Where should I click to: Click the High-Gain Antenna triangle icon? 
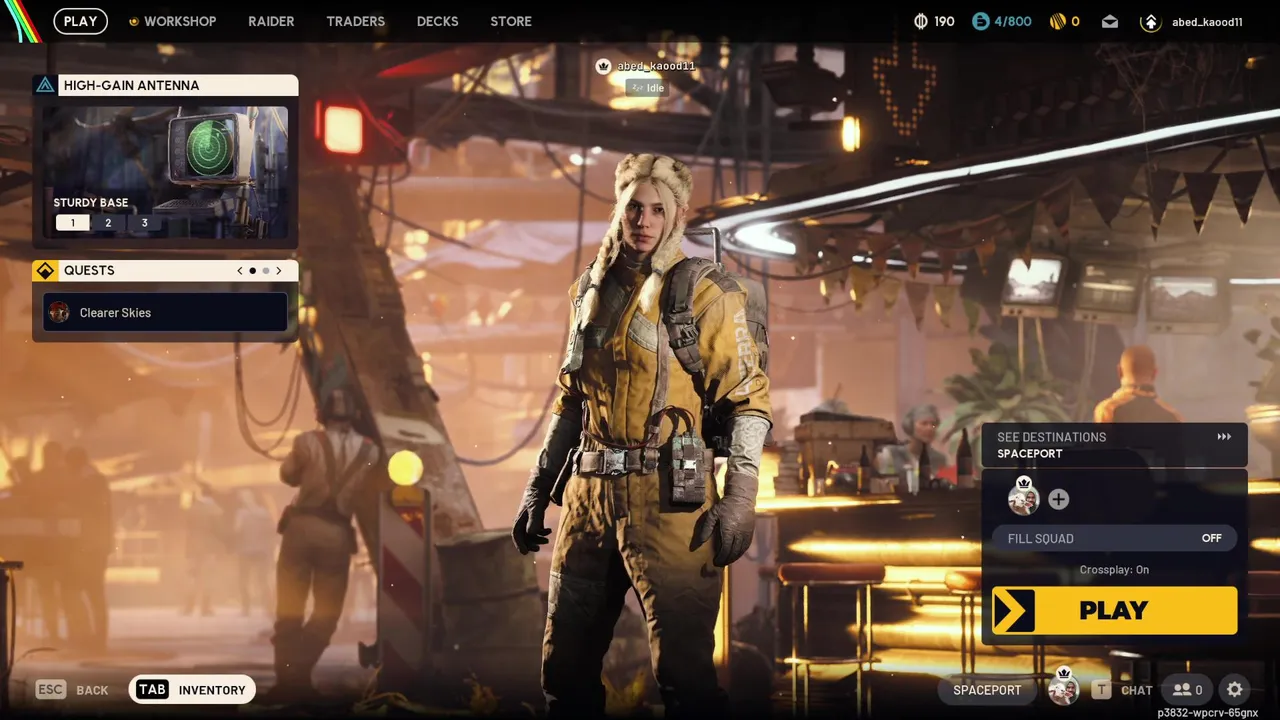coord(45,85)
